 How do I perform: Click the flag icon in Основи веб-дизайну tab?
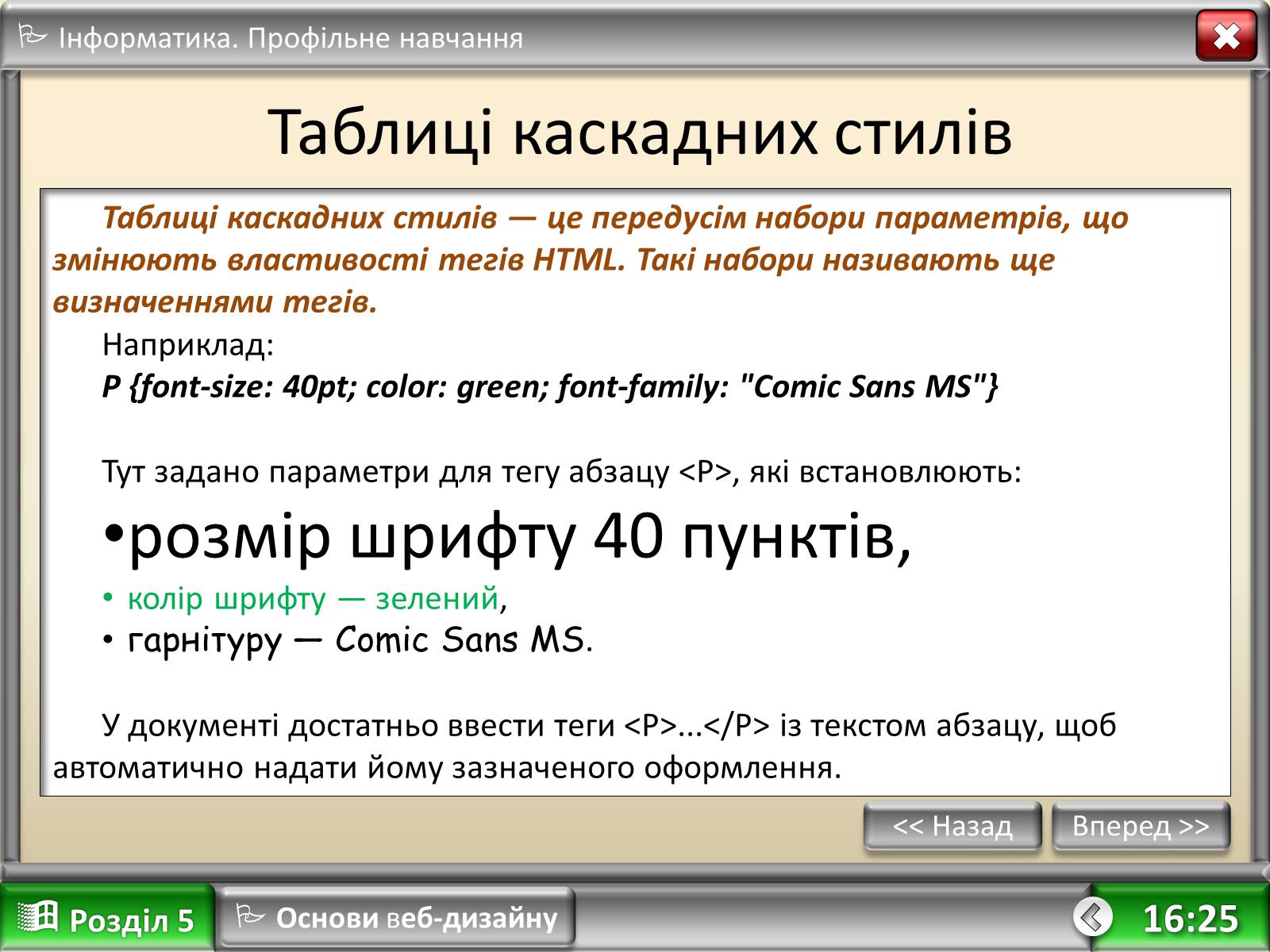pyautogui.click(x=250, y=917)
